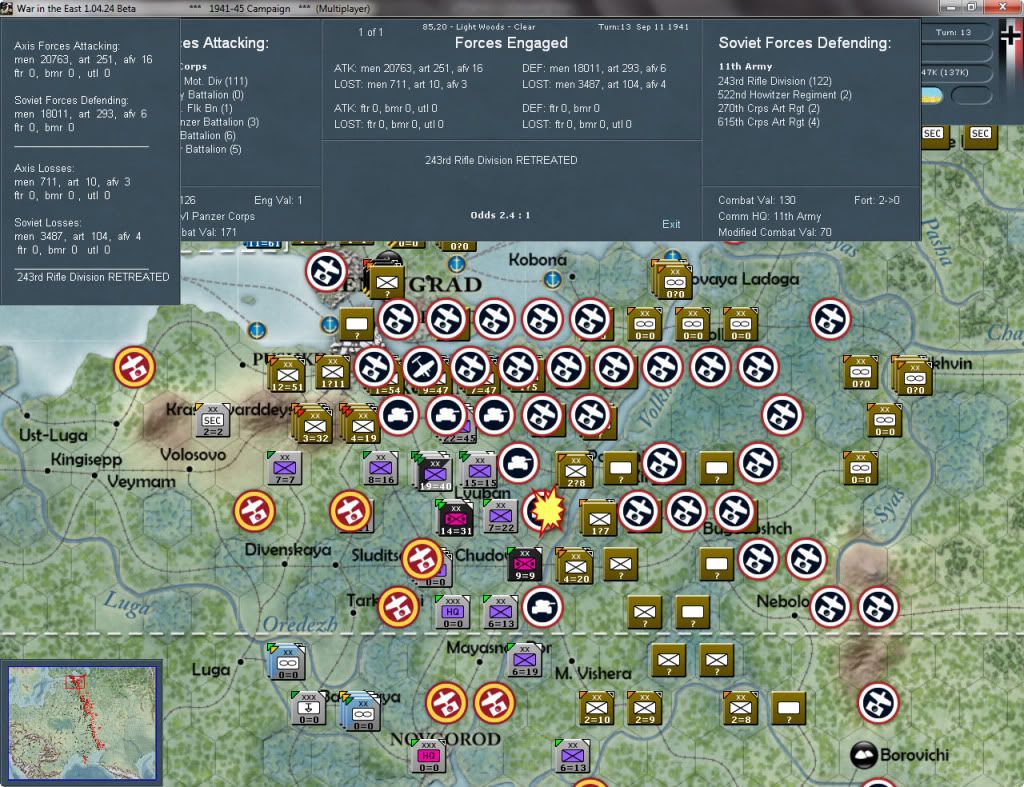1024x787 pixels.
Task: Select the 243rd Rifle Division (122) entry
Action: pyautogui.click(x=775, y=81)
